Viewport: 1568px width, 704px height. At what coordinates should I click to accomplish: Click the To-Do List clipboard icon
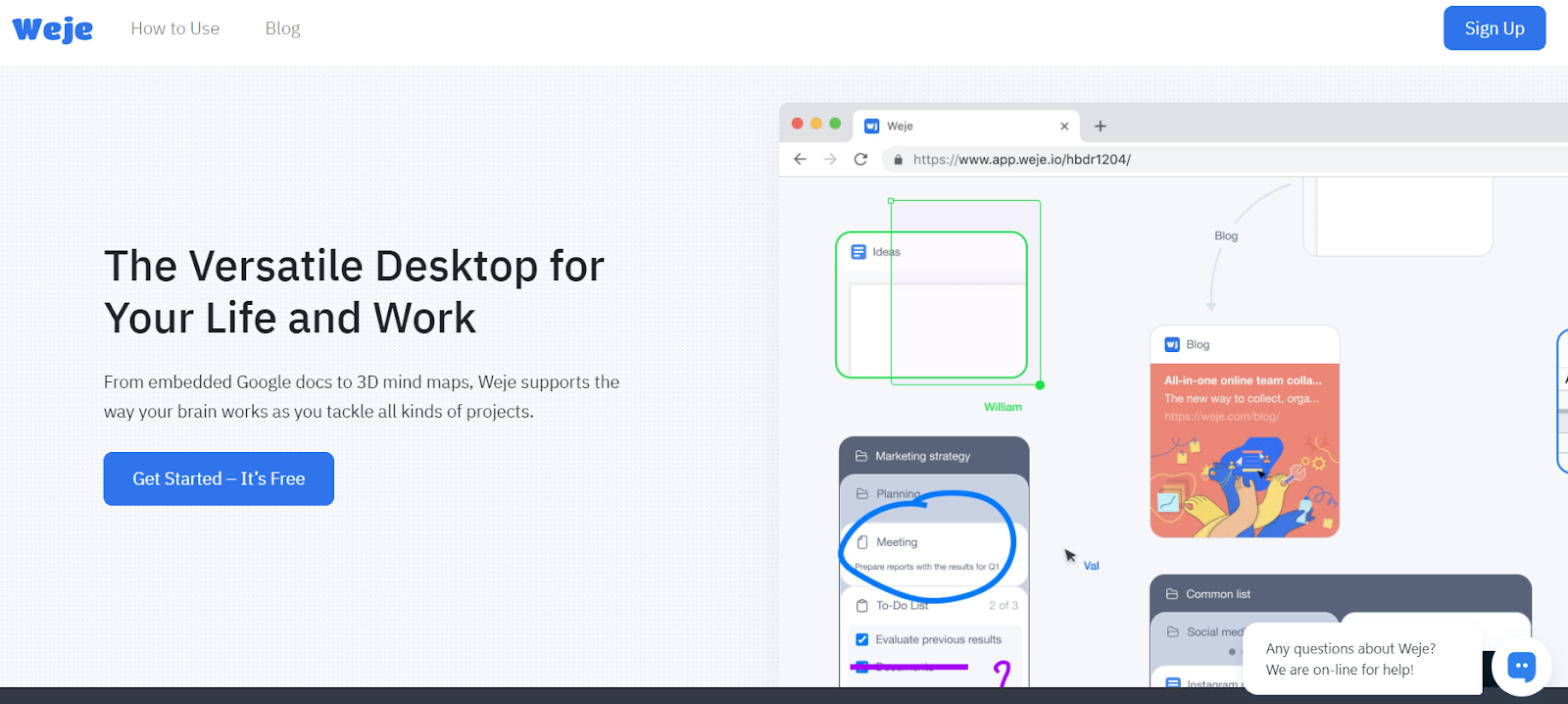[862, 606]
